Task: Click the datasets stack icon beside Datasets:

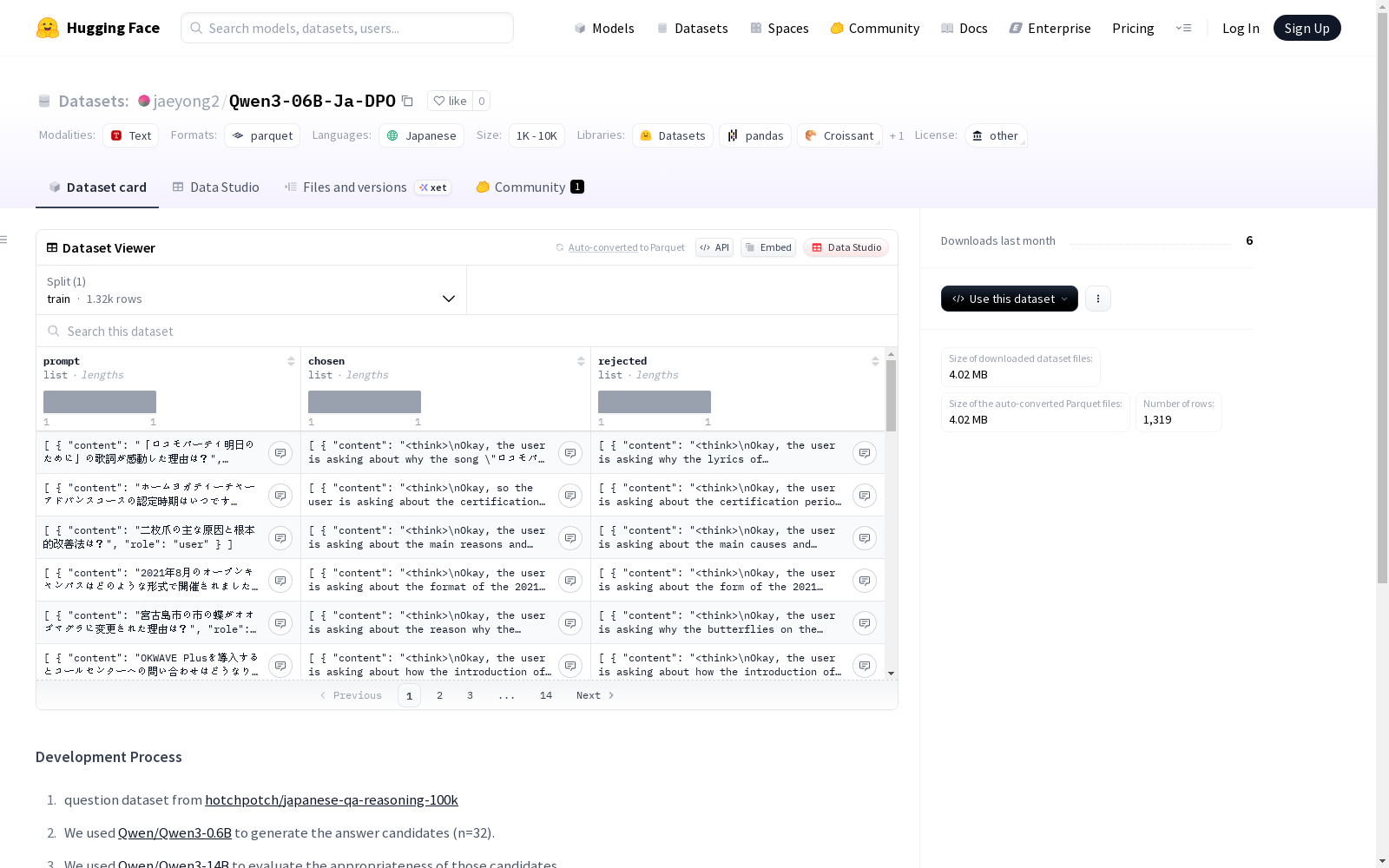Action: pyautogui.click(x=44, y=101)
